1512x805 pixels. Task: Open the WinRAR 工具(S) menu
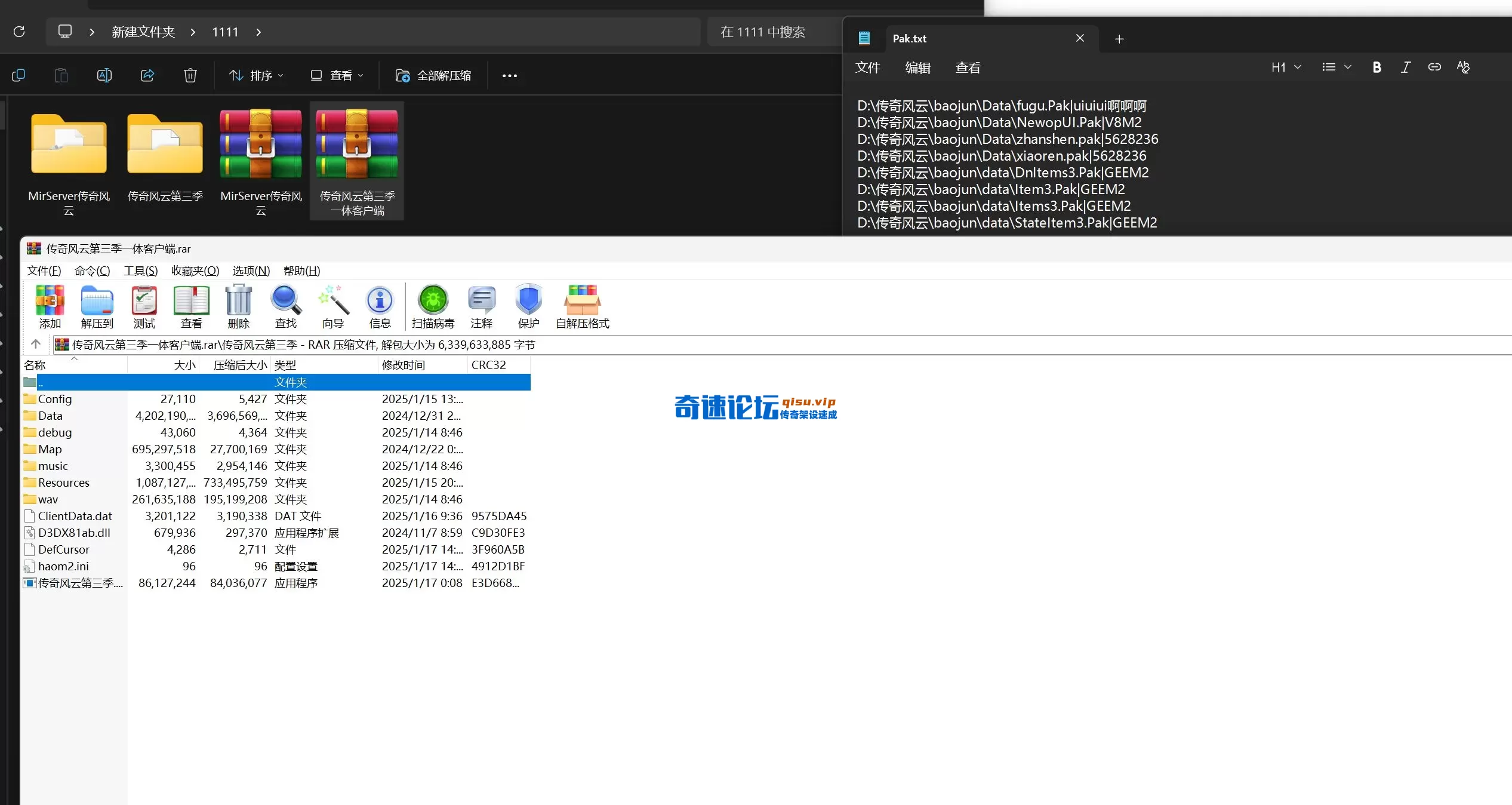140,271
